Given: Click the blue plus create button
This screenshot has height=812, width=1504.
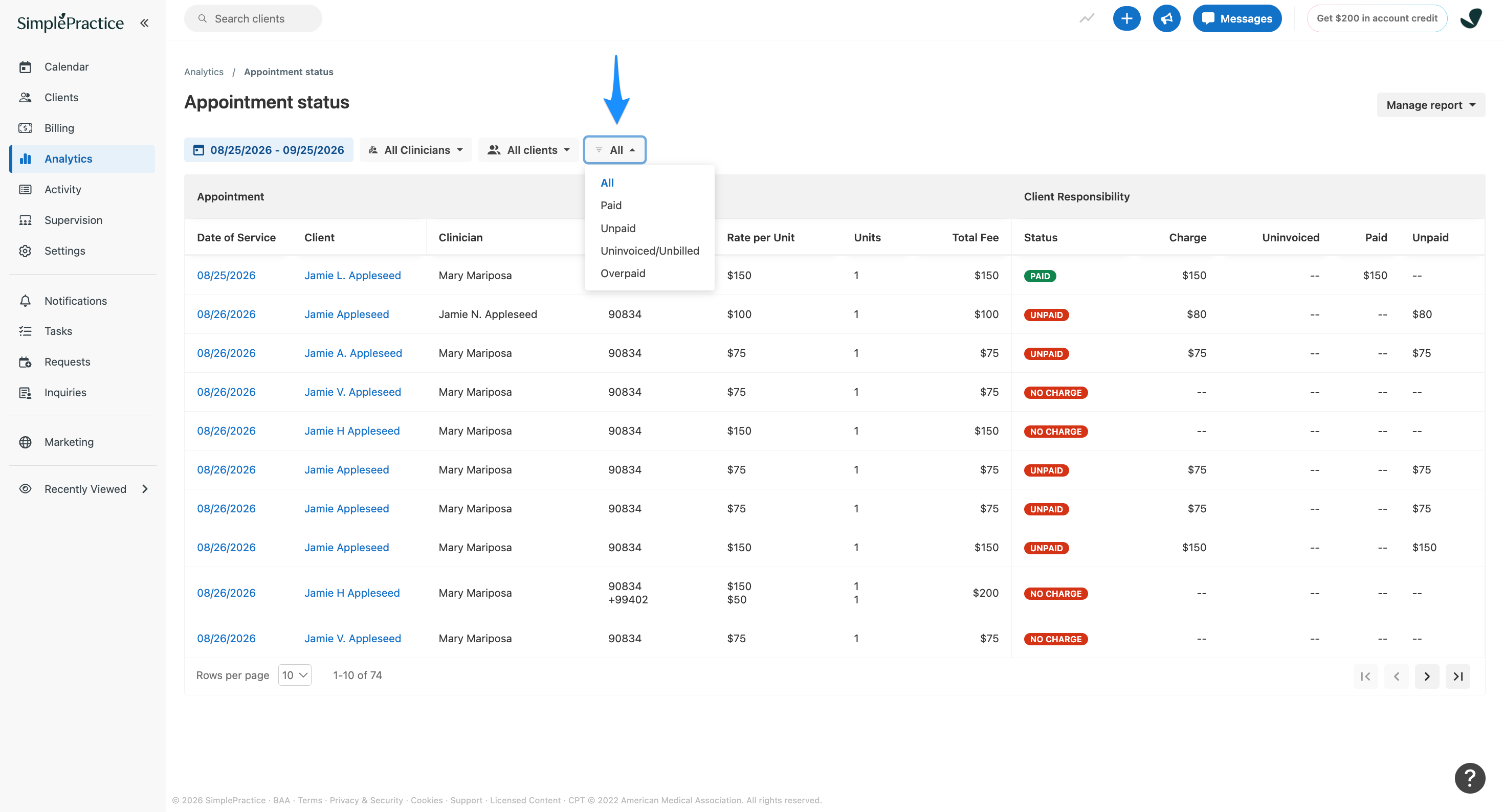Looking at the screenshot, I should tap(1126, 19).
